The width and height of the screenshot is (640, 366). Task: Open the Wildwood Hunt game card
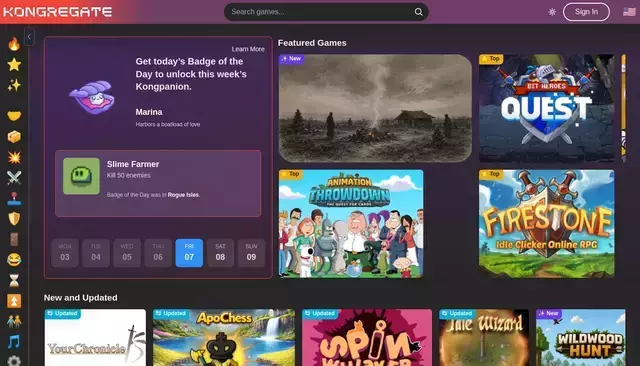click(x=580, y=337)
